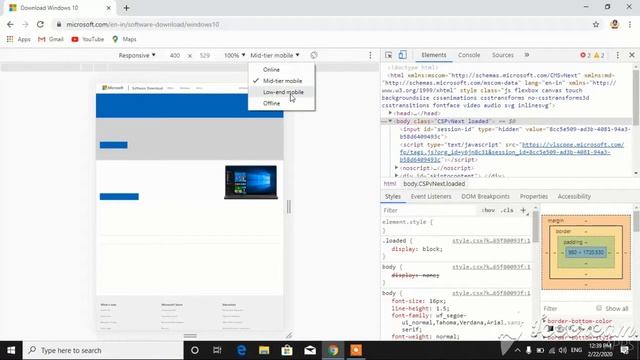Go forward in browser history
The image size is (640, 360).
point(25,24)
